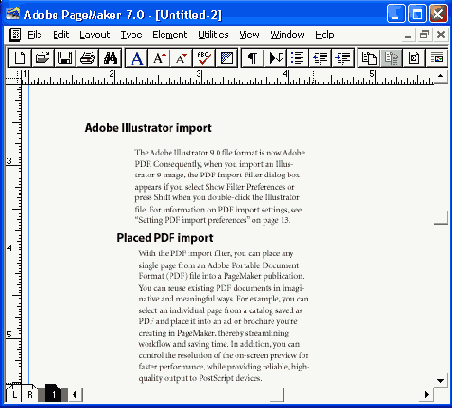
Task: Click the ruler zero-point crosshair box
Action: [x=14, y=77]
